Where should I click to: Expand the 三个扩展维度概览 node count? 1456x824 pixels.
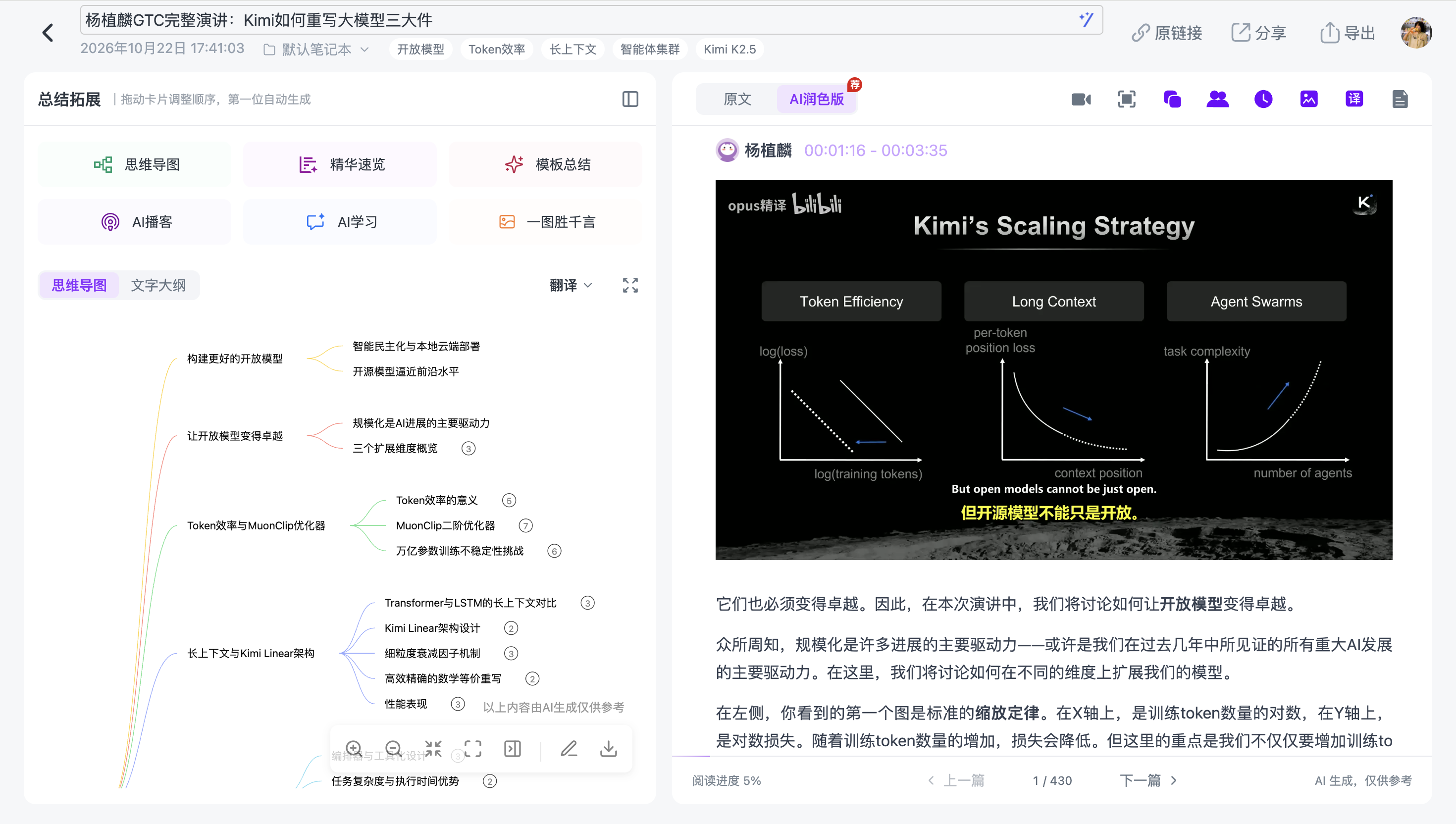[x=468, y=449]
